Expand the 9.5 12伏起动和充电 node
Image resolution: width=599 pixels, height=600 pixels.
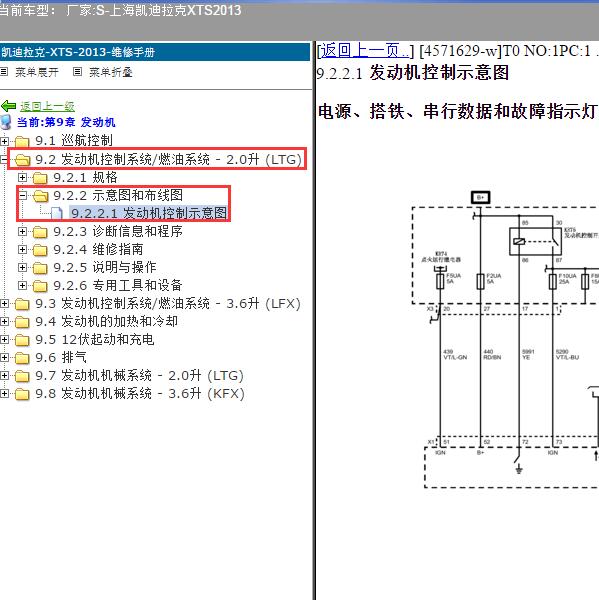(x=4, y=340)
